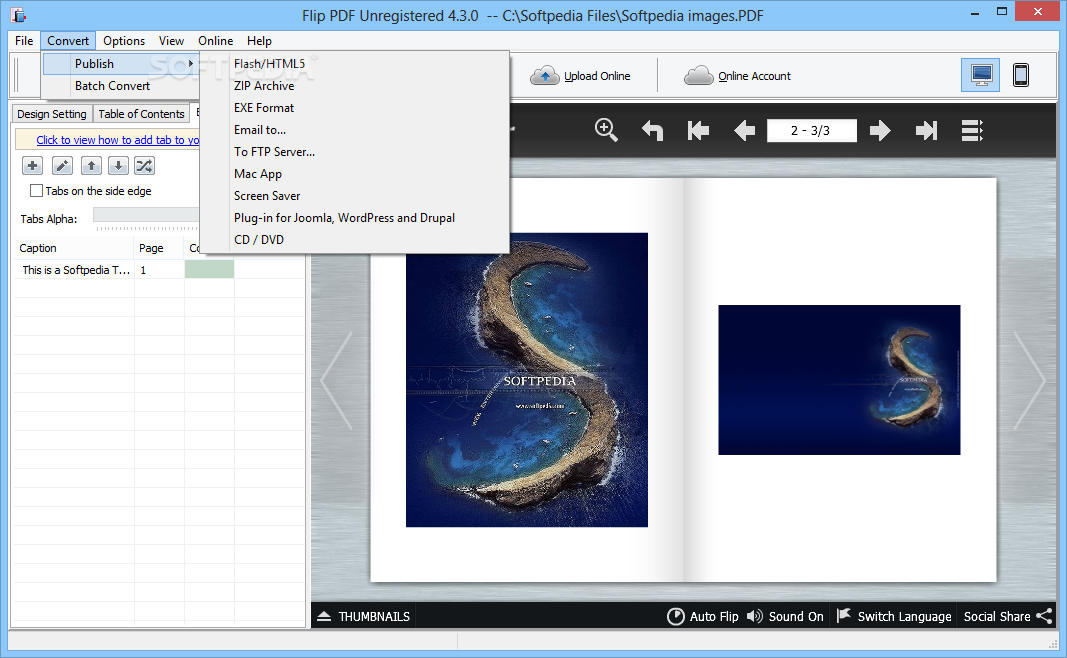Click the page number input field
The height and width of the screenshot is (658, 1067).
811,131
